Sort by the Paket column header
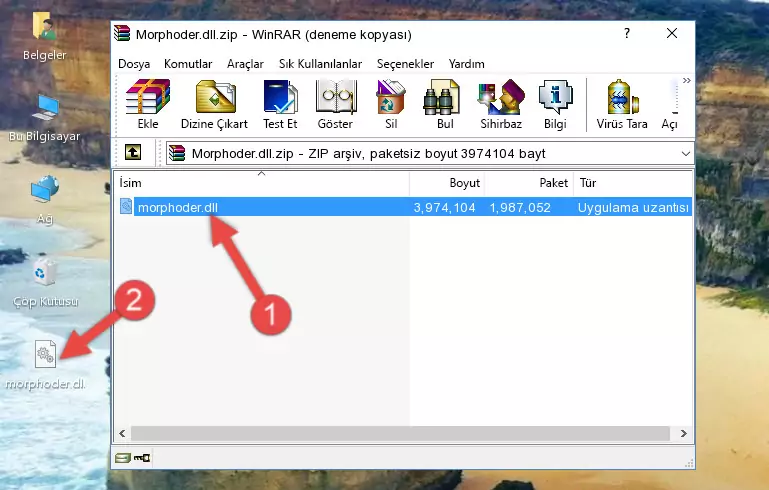 click(x=529, y=183)
